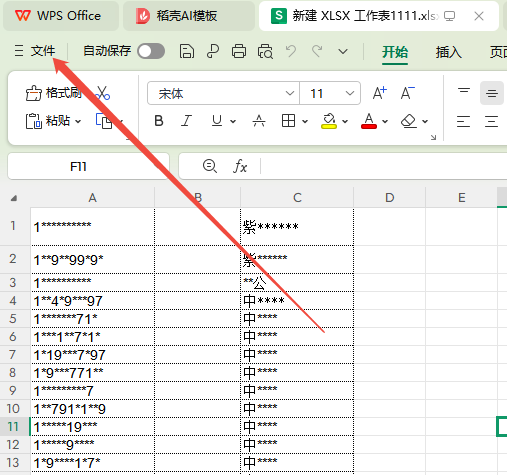Click the Middle Align icon
The height and width of the screenshot is (475, 507).
492,93
